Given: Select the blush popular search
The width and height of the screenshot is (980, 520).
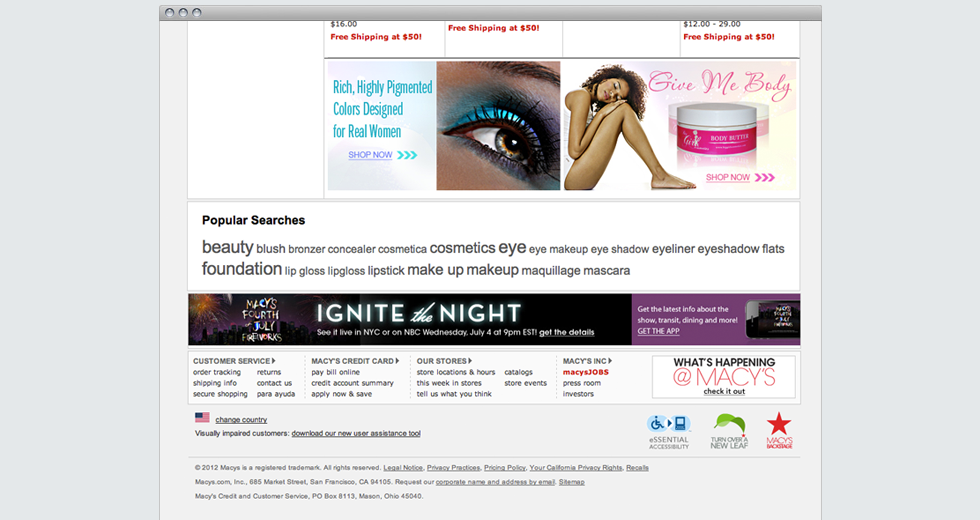Looking at the screenshot, I should (x=271, y=249).
